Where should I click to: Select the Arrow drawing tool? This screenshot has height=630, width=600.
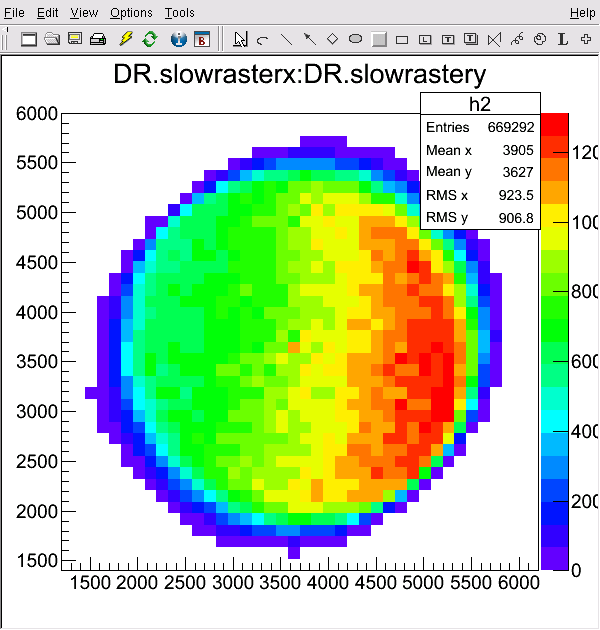[309, 39]
